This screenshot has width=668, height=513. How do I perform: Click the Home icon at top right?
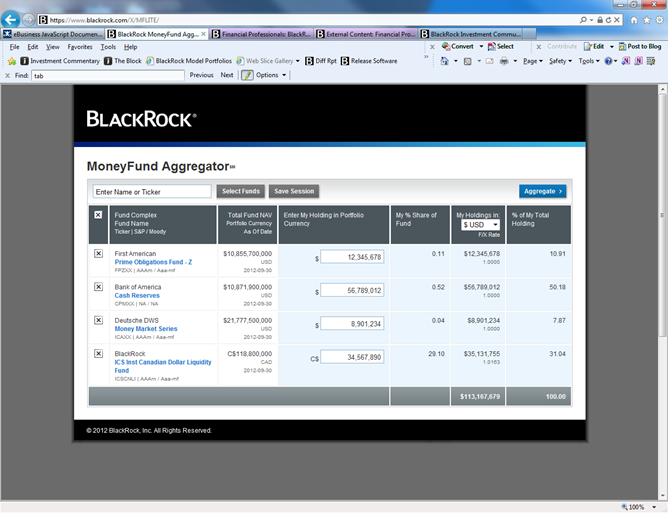point(634,20)
